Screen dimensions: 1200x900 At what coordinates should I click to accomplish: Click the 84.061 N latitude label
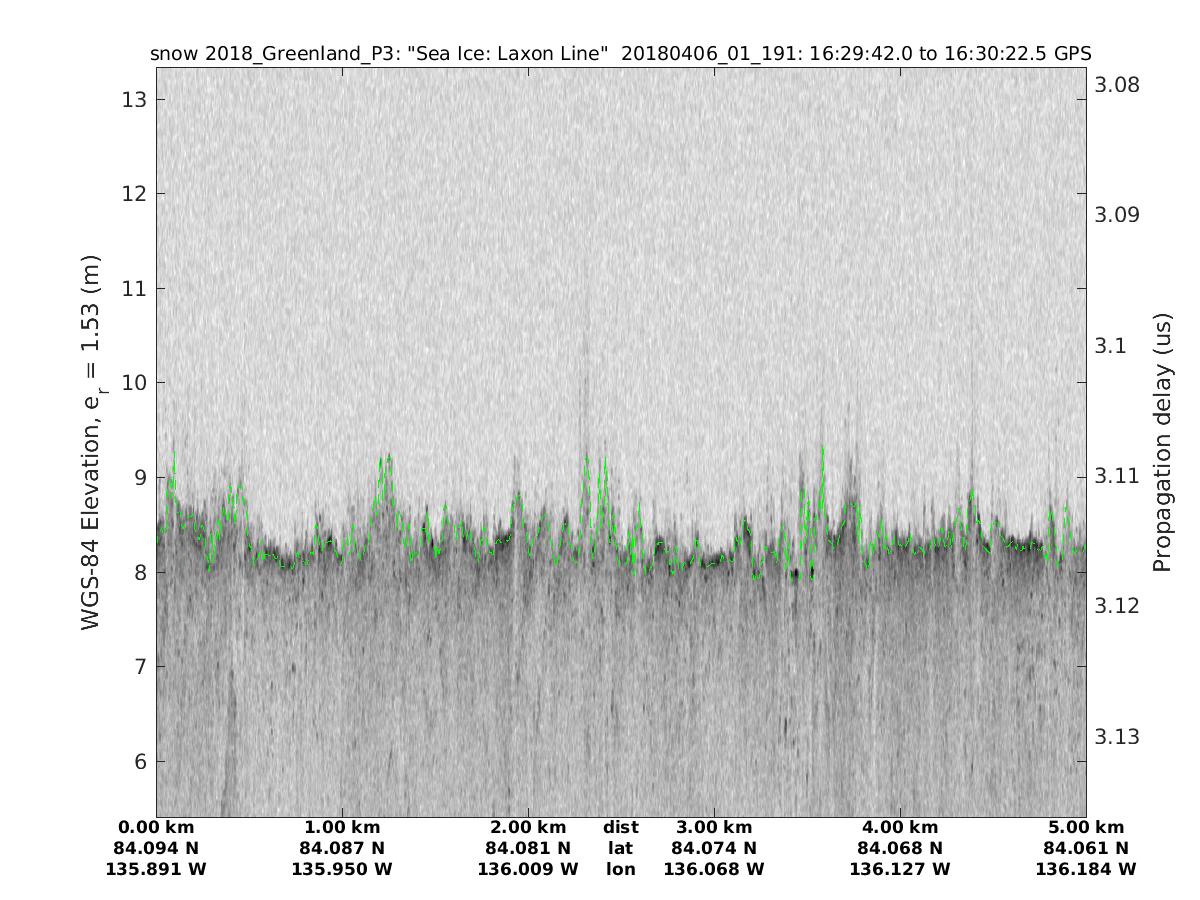[1086, 849]
